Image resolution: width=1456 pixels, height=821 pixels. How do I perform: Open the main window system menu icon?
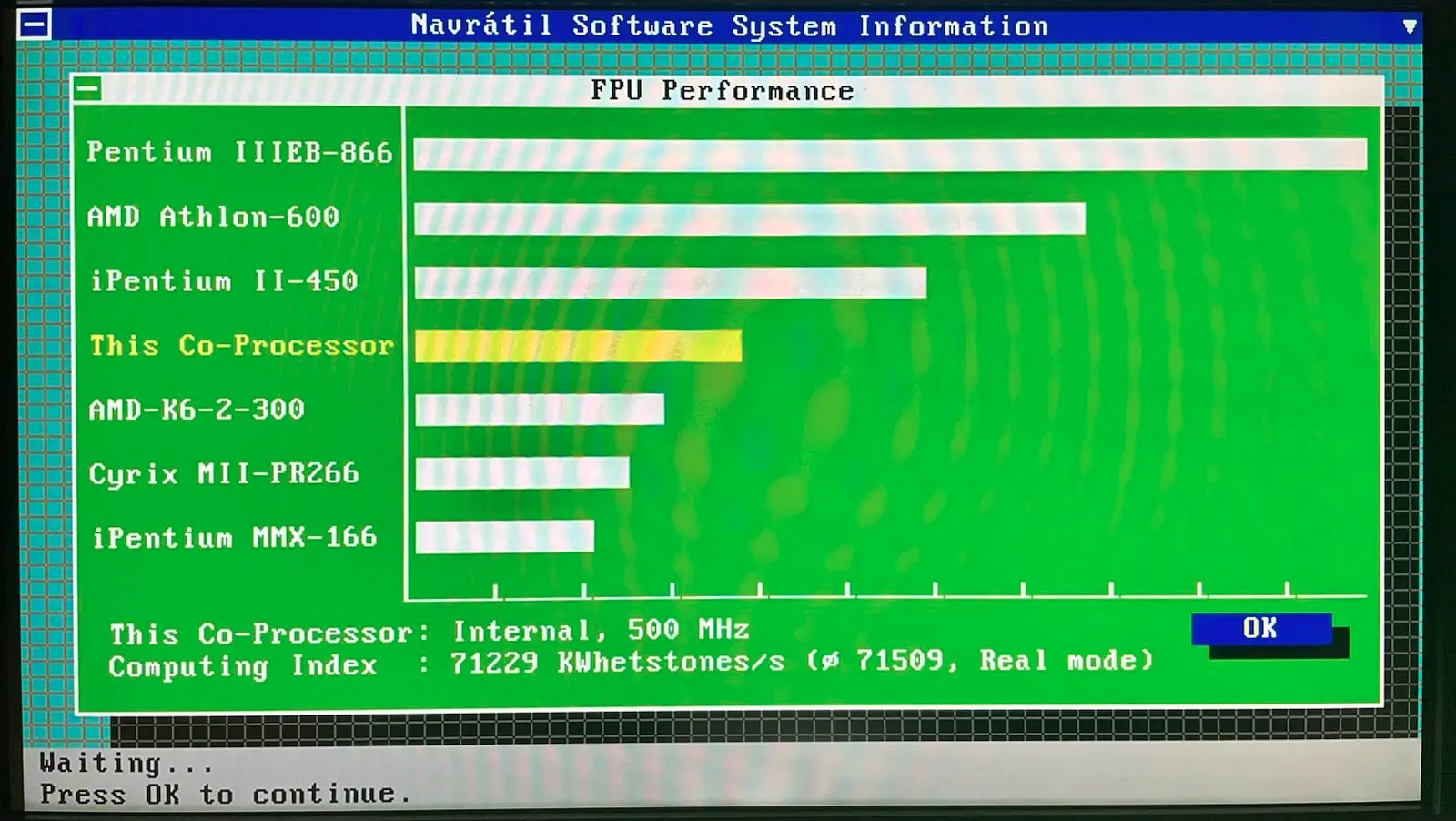(x=35, y=24)
